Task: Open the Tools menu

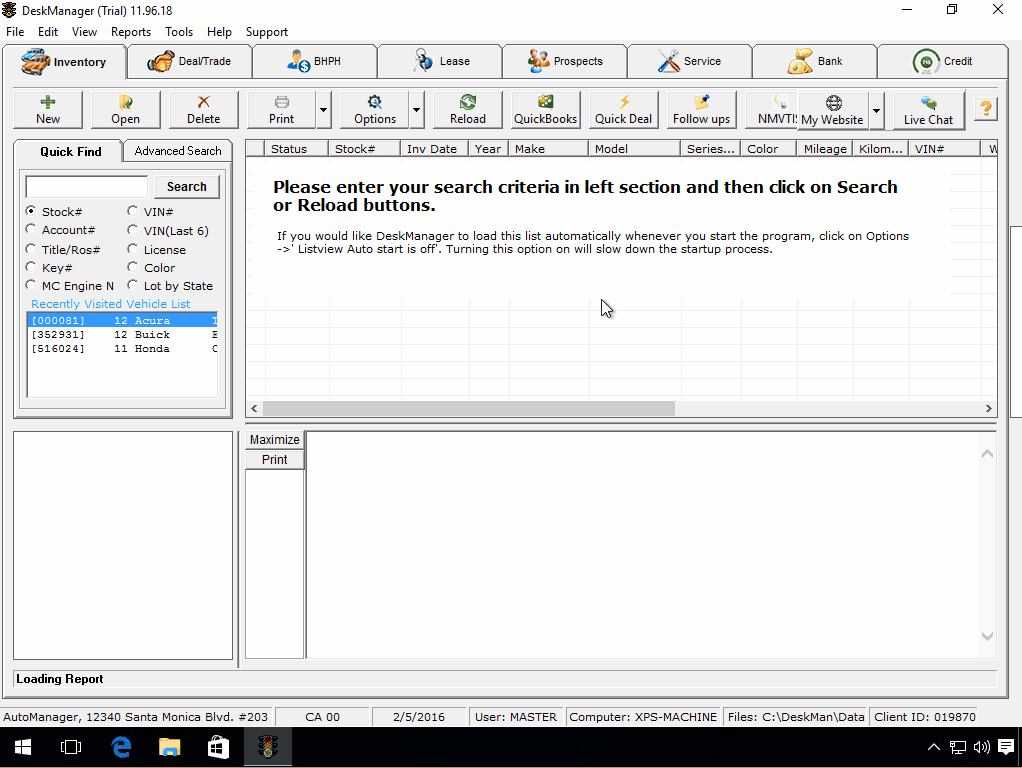Action: 179,31
